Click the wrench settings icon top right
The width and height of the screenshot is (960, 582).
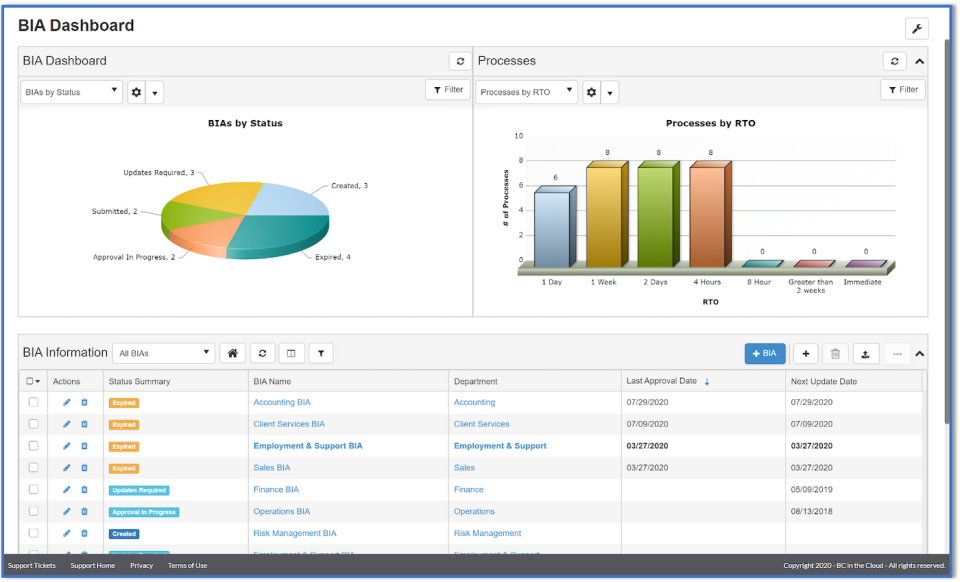point(917,28)
